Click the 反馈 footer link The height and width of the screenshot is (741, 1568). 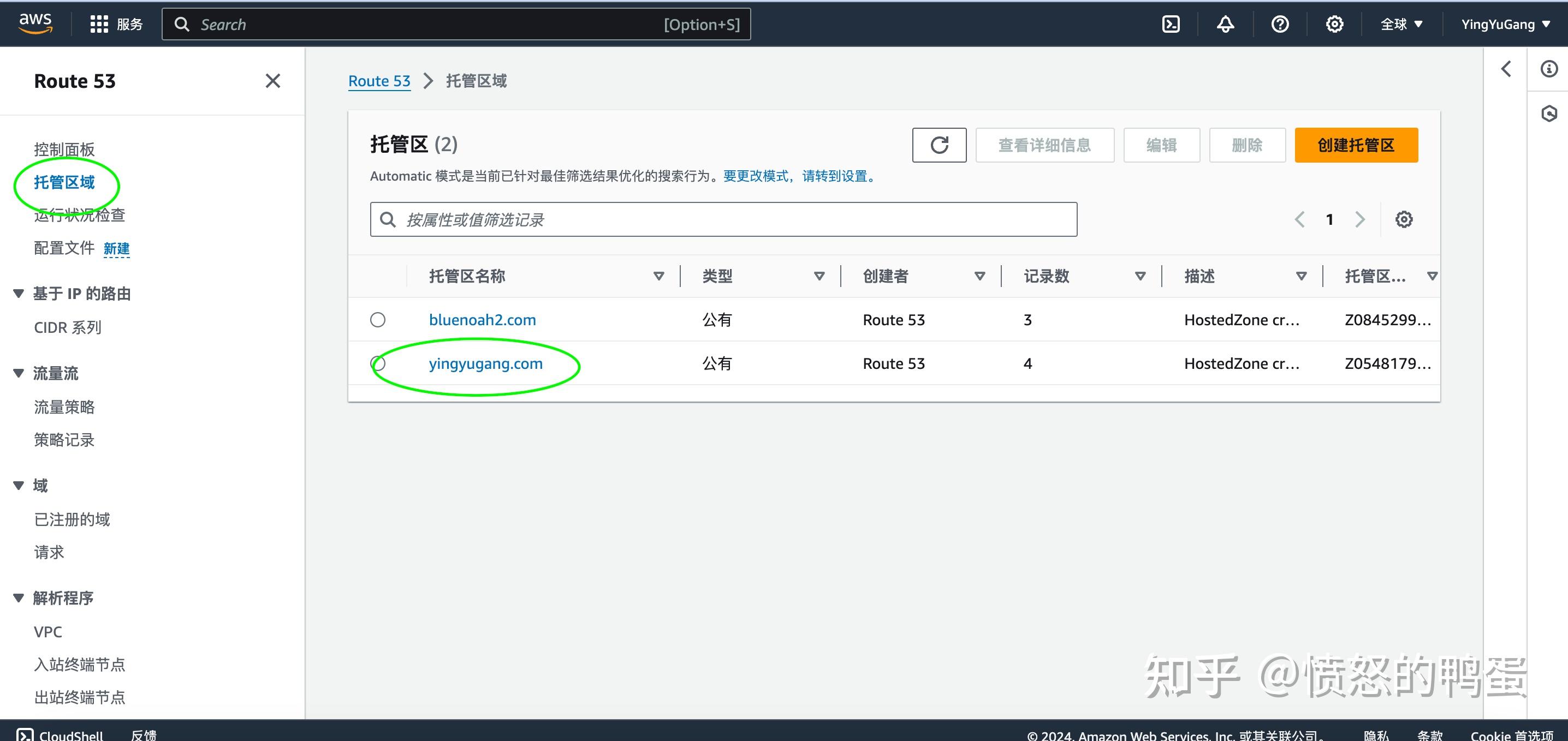(144, 735)
